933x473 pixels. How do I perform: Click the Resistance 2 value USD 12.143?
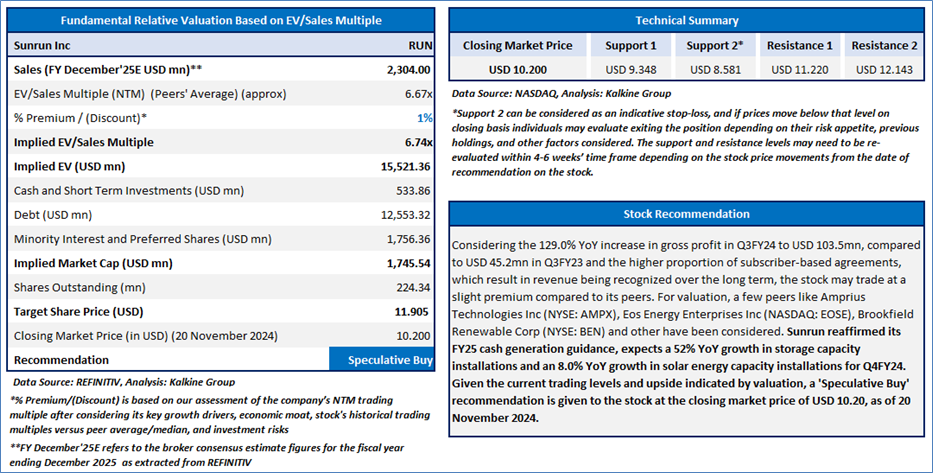pos(884,70)
